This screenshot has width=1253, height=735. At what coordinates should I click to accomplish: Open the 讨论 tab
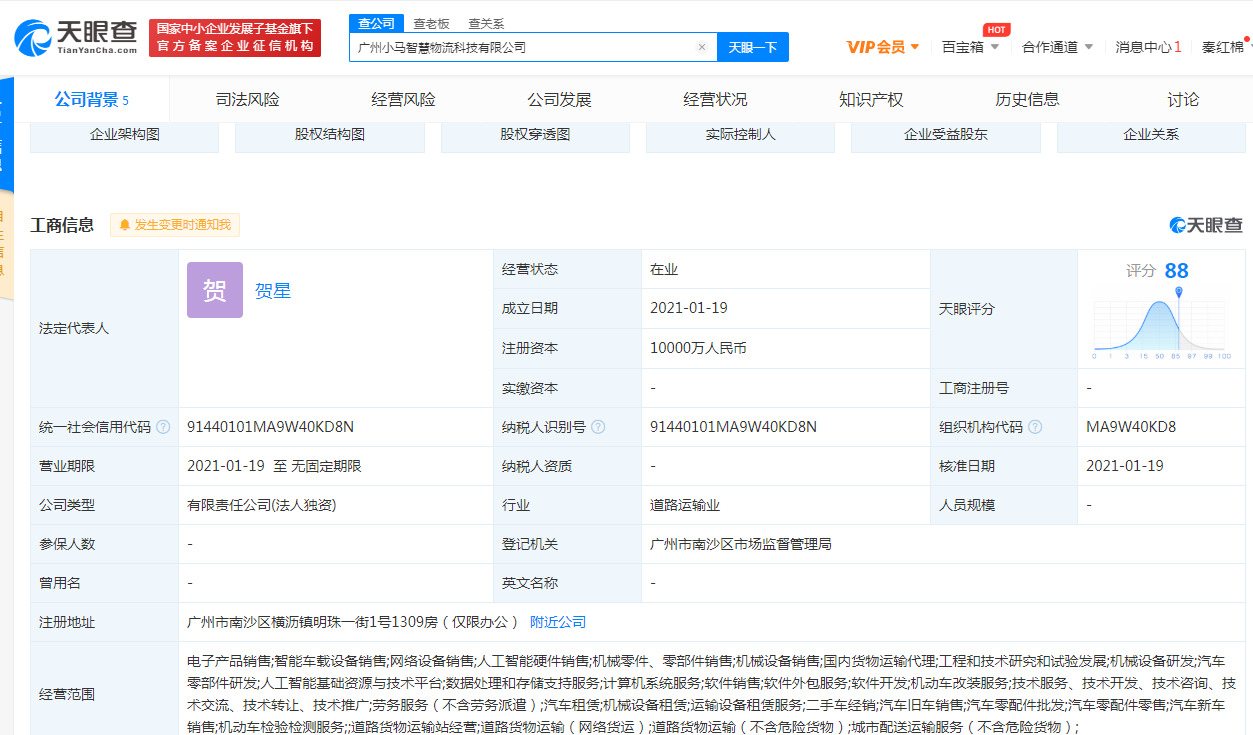point(1183,99)
